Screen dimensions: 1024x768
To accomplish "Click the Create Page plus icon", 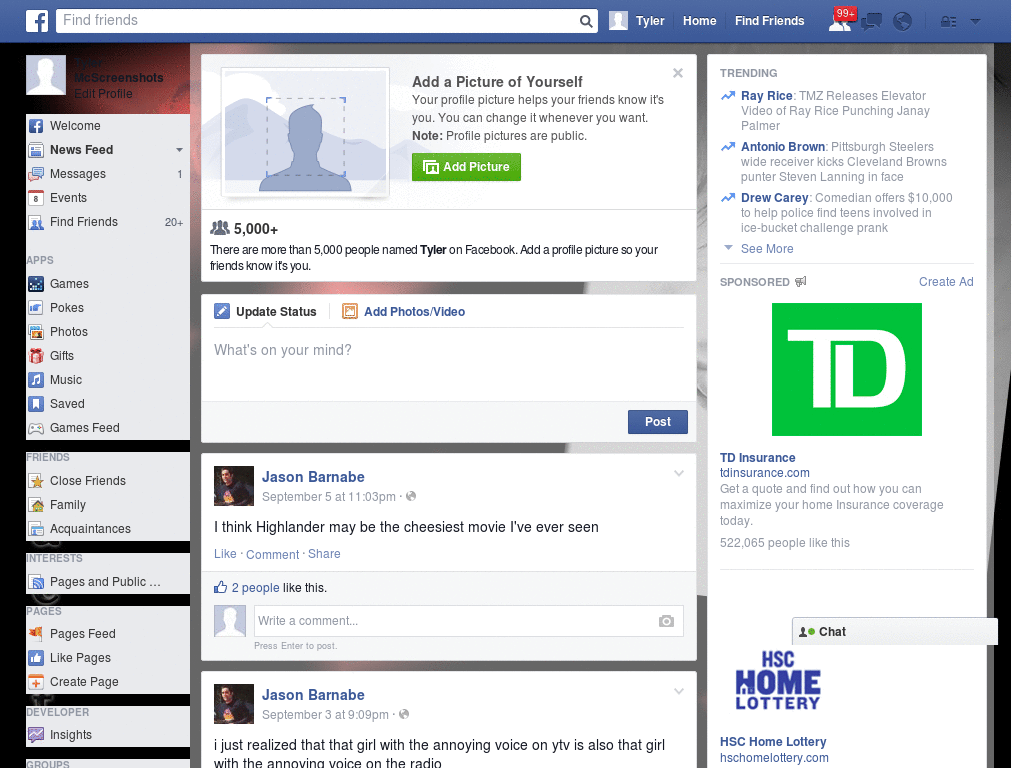I will pos(36,682).
